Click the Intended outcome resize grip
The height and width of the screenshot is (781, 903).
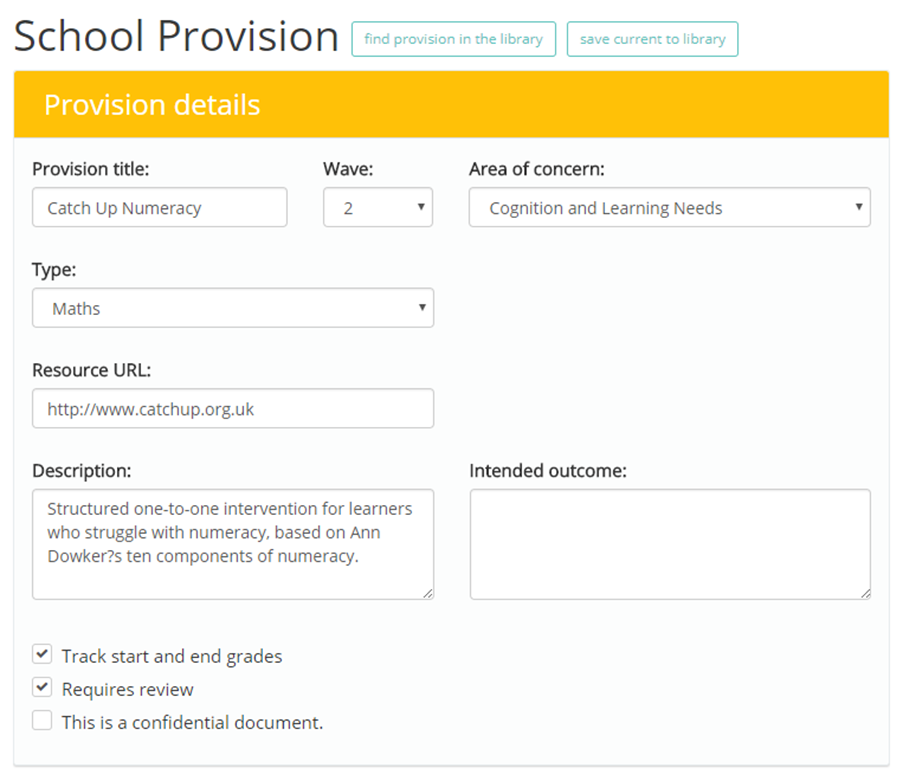tap(865, 594)
